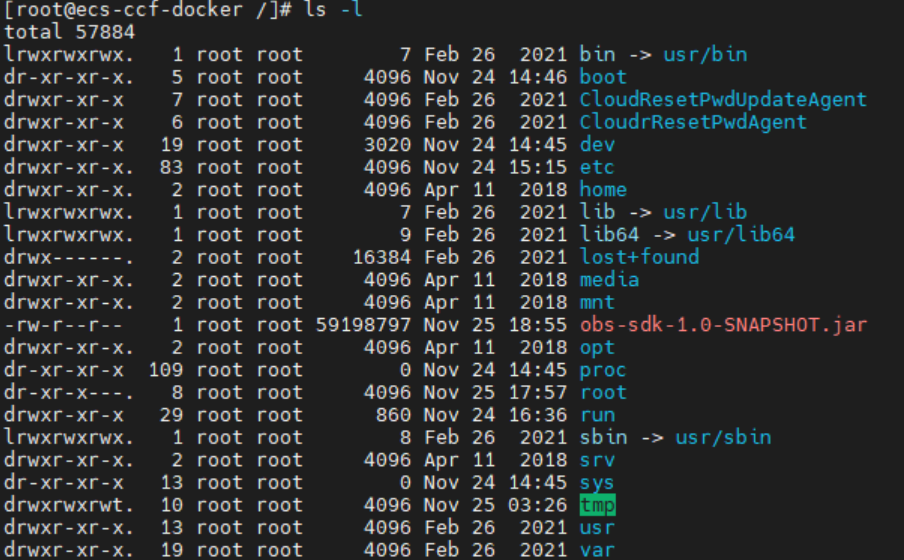The width and height of the screenshot is (904, 560).
Task: Select the CloudResetPwdUpdateAgent directory name
Action: [x=723, y=100]
